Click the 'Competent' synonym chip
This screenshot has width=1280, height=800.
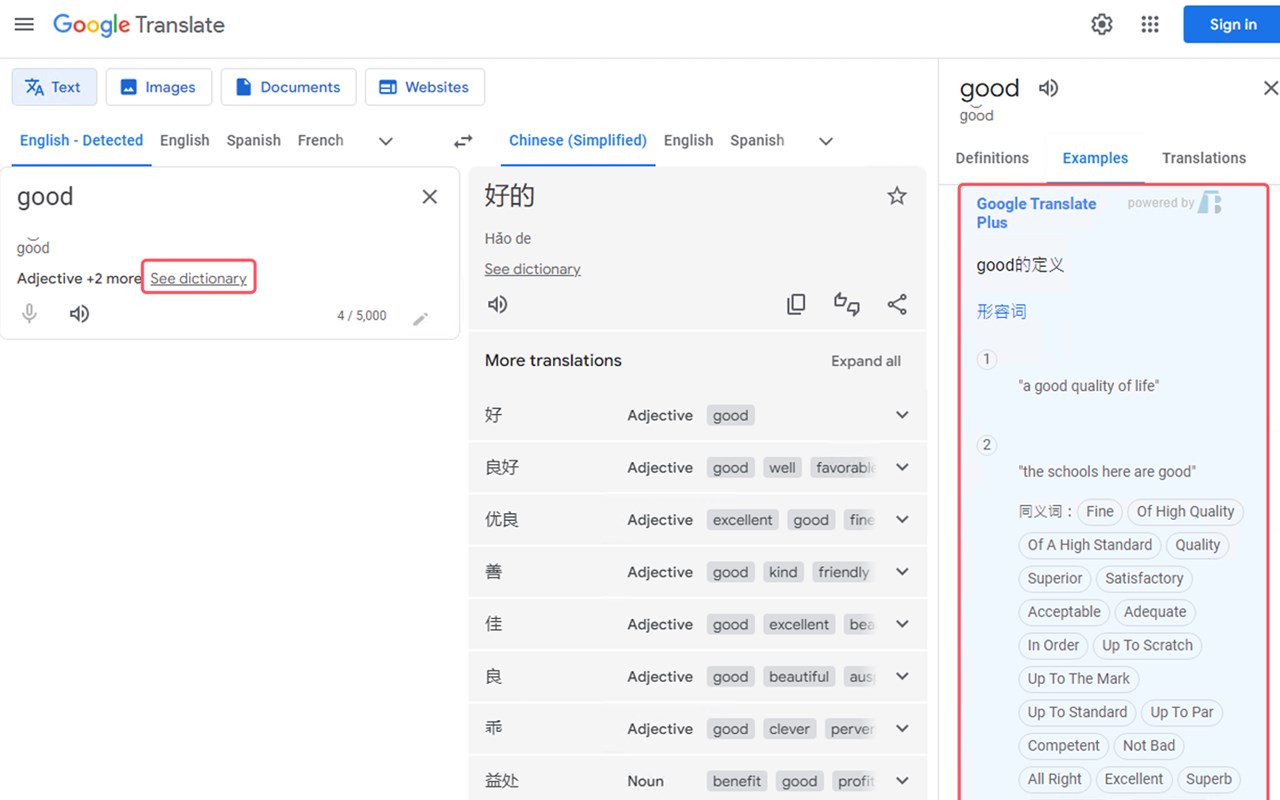click(1064, 746)
